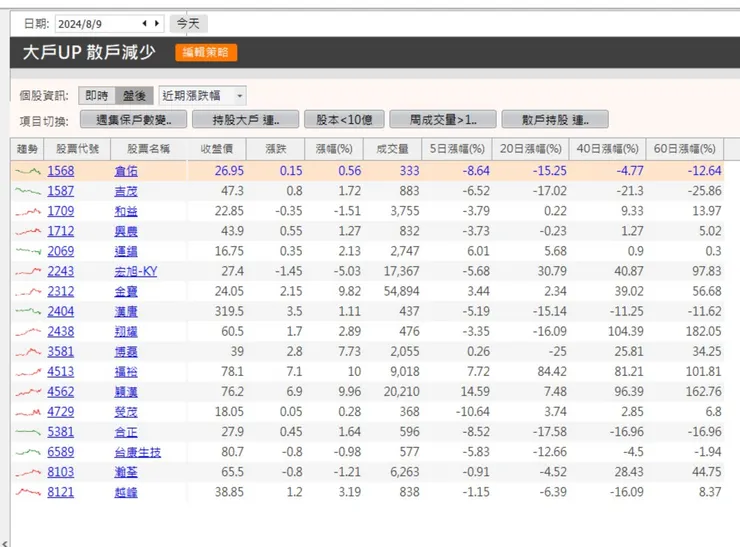Sort by 60日漲幅(%) column header
The width and height of the screenshot is (740, 547).
684,149
